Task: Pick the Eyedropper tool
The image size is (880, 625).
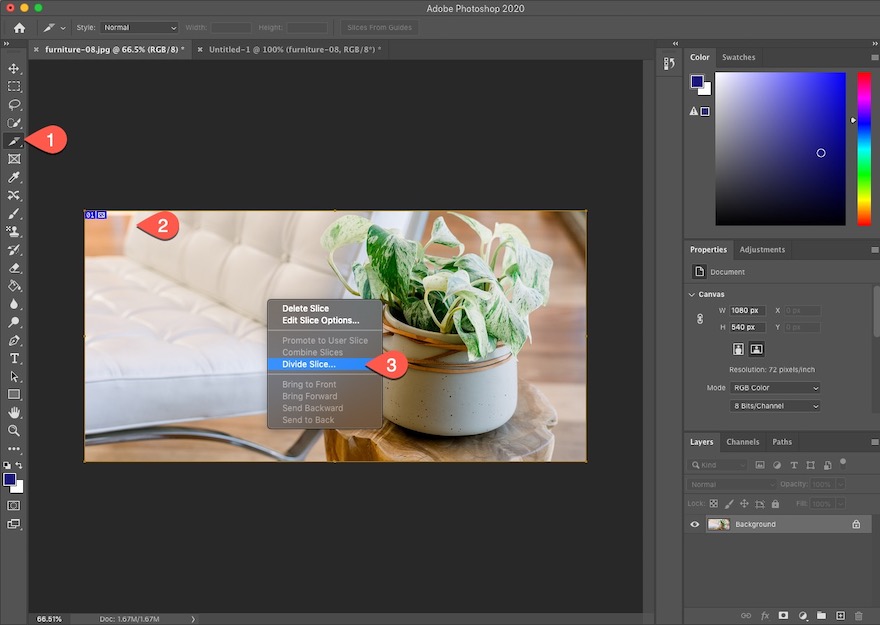Action: (x=14, y=177)
